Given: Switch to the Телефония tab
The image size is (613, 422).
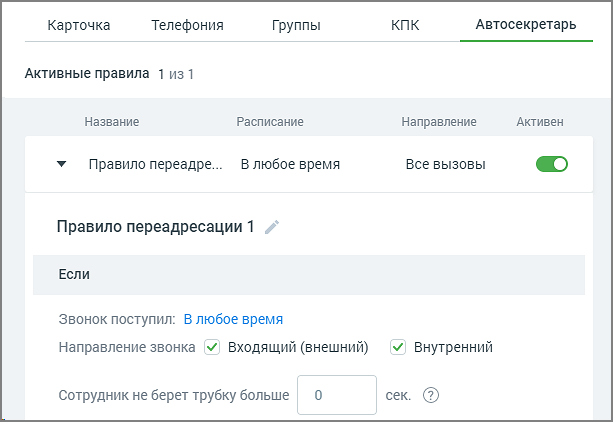Looking at the screenshot, I should (x=187, y=25).
